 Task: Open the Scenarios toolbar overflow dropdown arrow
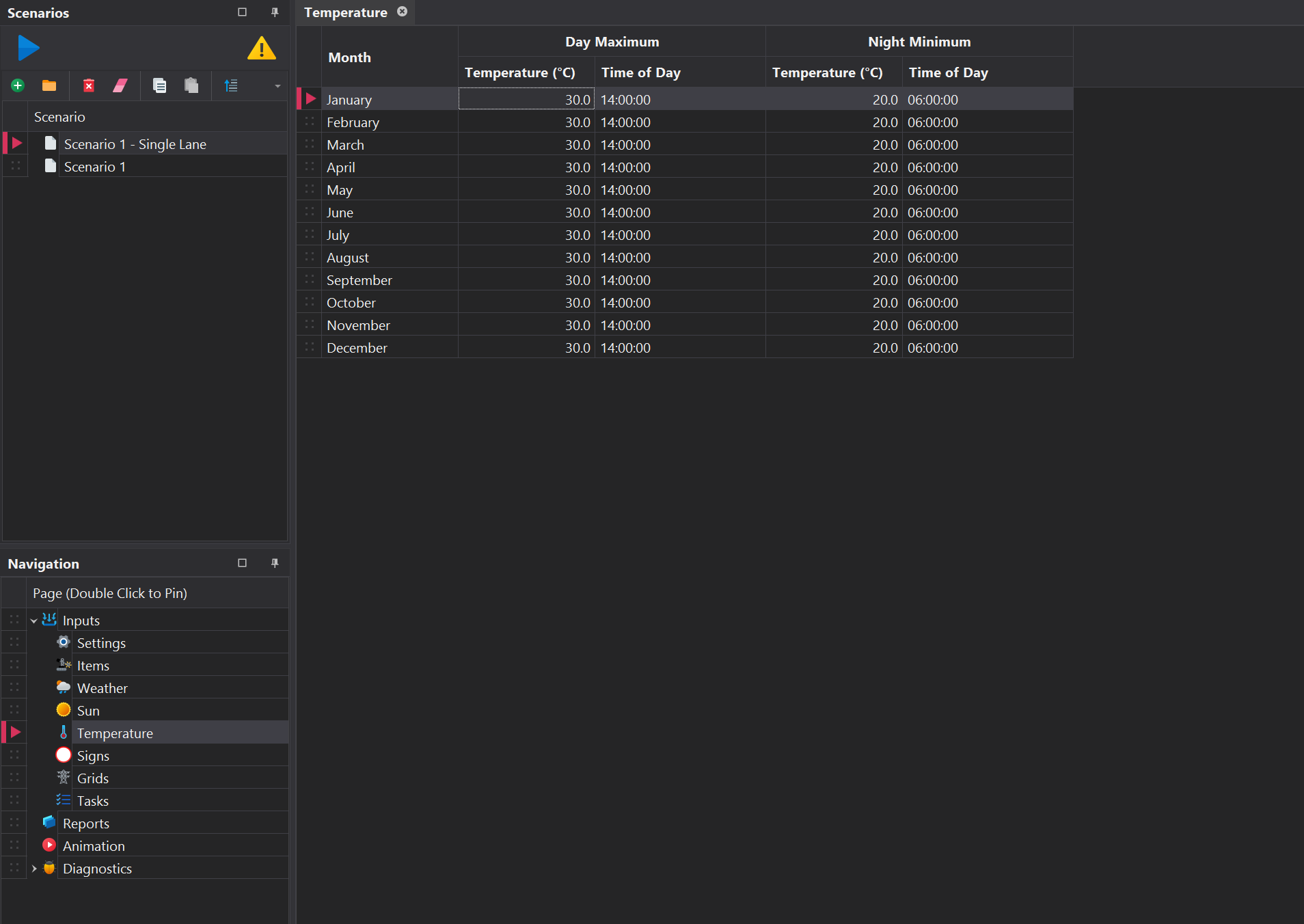click(x=277, y=86)
